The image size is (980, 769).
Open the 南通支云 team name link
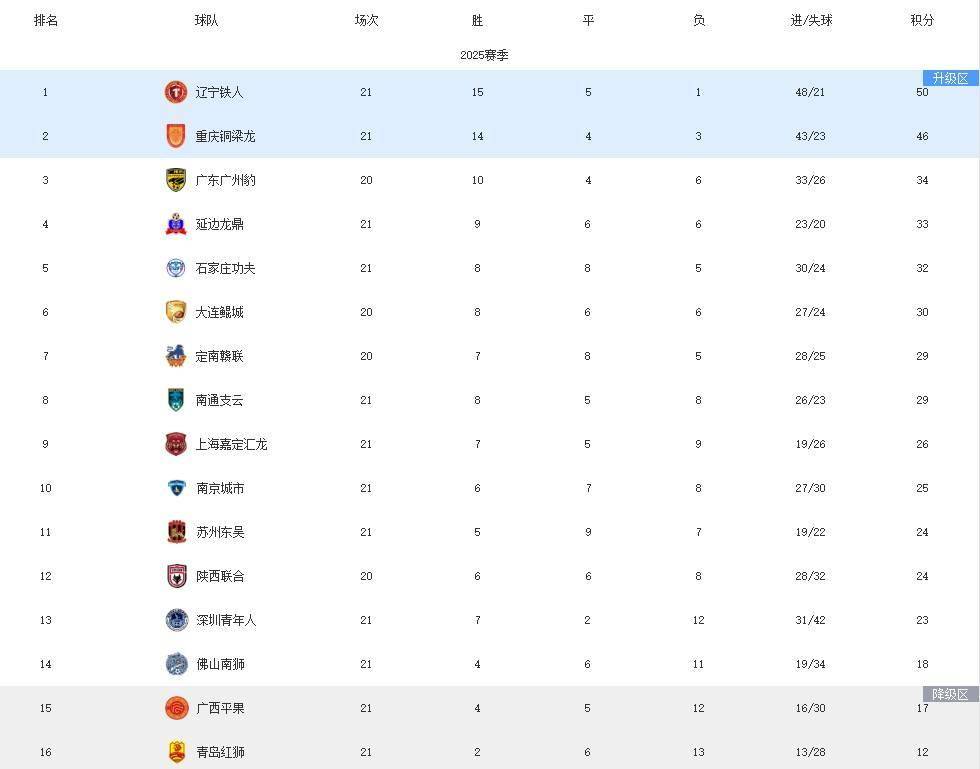219,400
